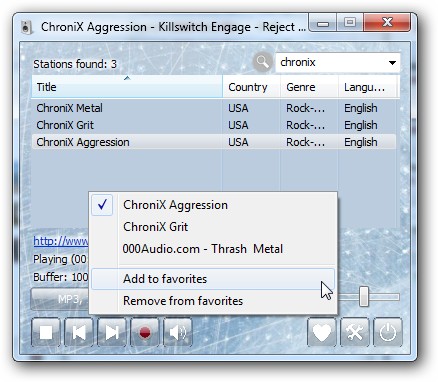Select the ChroniX Aggression row in station list
Screen dimensions: 438x382
point(214,142)
